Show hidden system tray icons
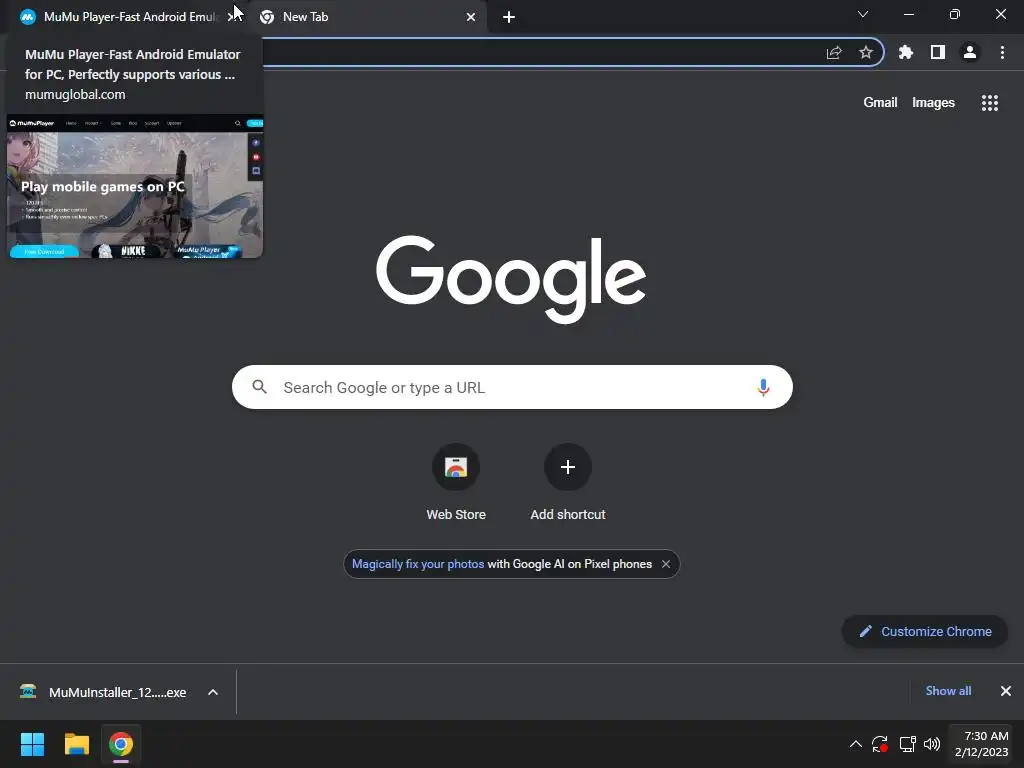 point(856,744)
